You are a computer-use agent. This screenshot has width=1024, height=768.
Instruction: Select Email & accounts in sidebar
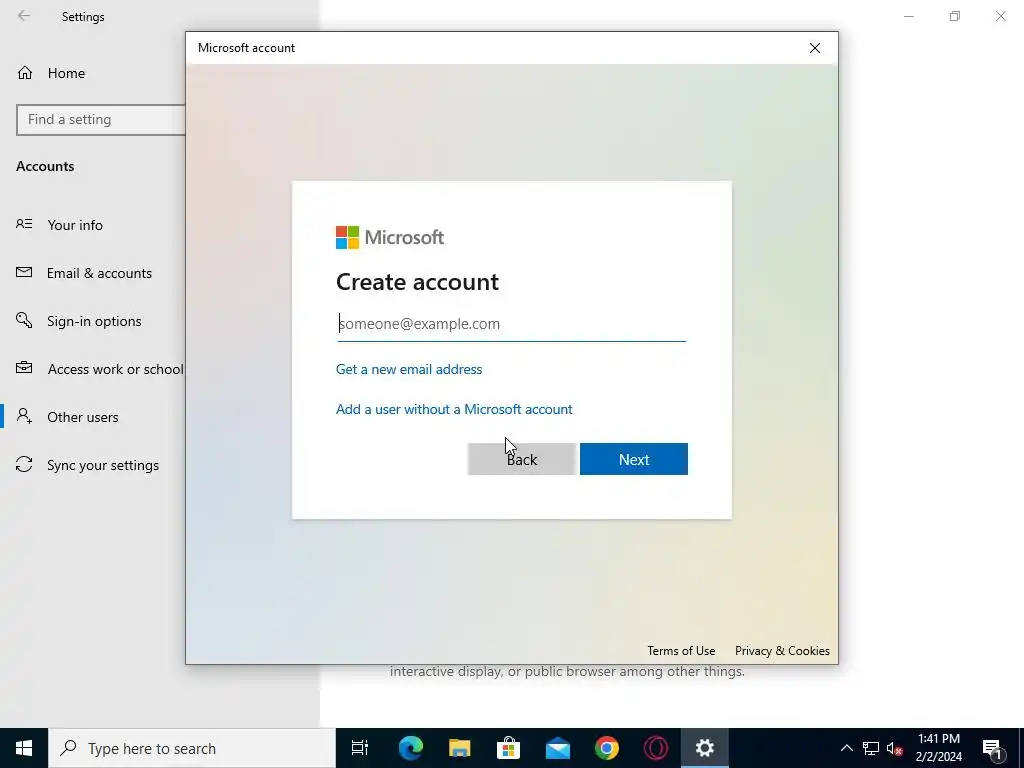coord(99,273)
